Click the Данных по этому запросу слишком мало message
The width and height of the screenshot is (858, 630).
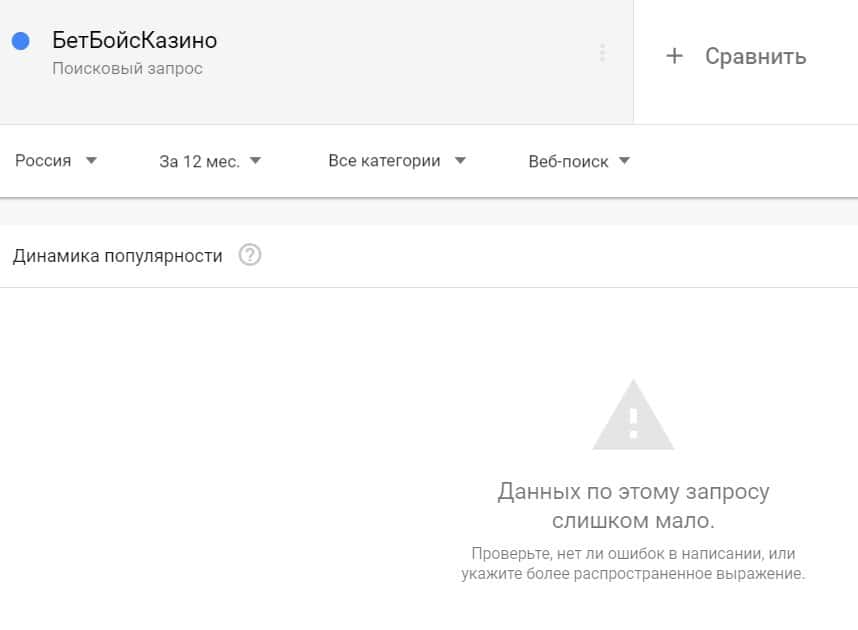click(633, 506)
